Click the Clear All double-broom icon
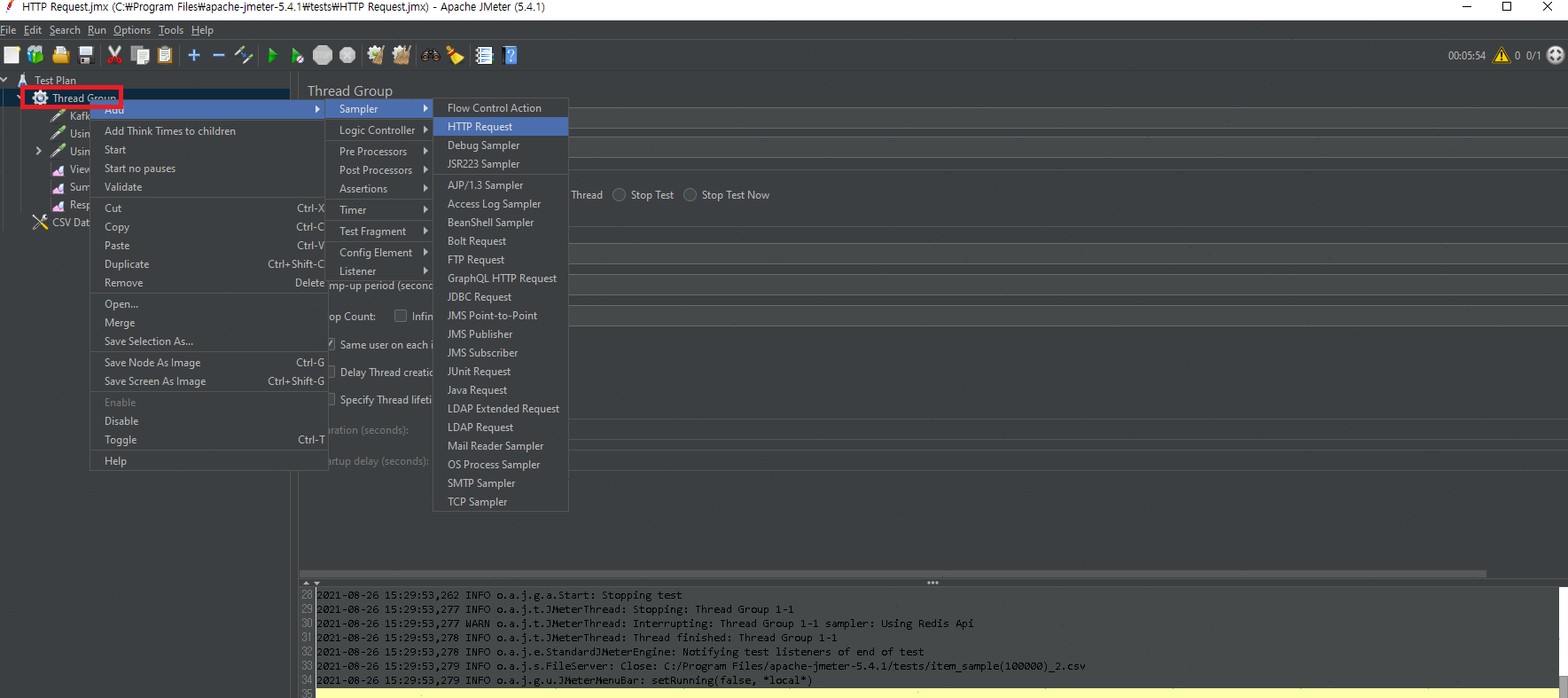The width and height of the screenshot is (1568, 698). pos(402,55)
